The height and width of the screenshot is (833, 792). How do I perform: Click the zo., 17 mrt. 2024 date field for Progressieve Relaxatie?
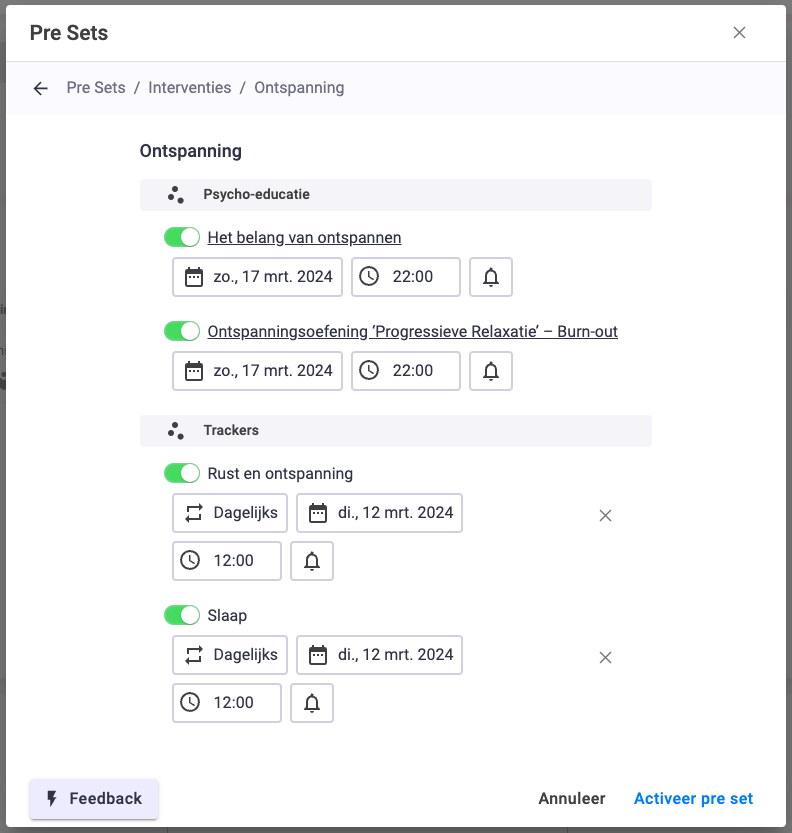click(x=258, y=371)
